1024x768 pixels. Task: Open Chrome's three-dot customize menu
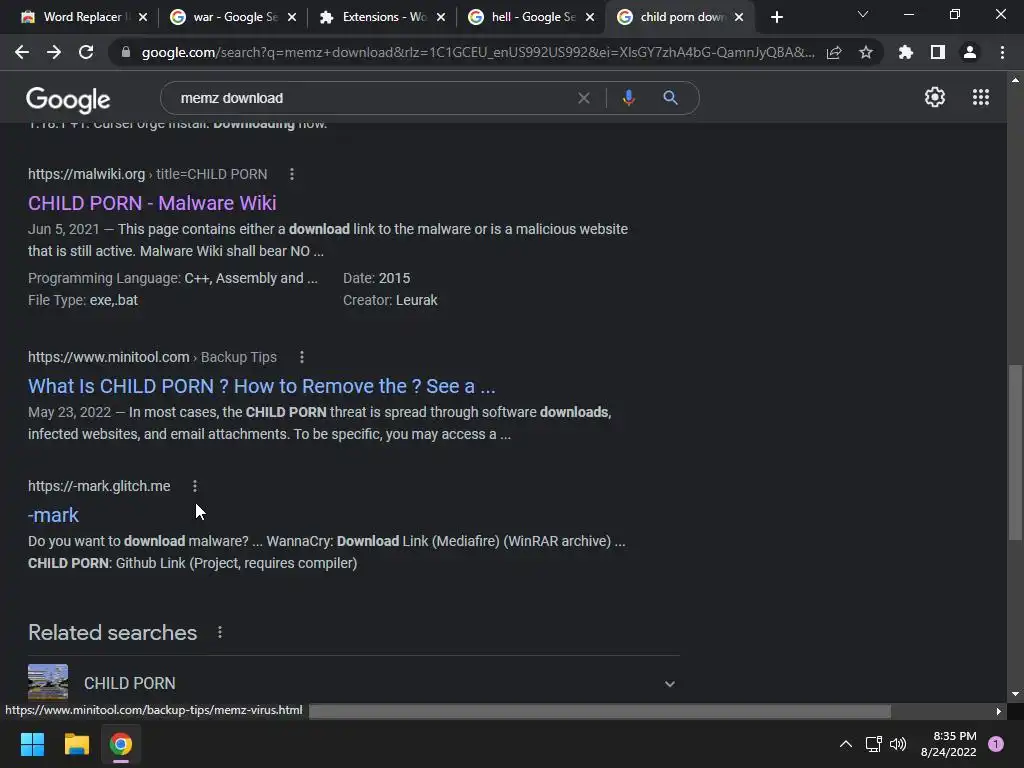[1002, 52]
